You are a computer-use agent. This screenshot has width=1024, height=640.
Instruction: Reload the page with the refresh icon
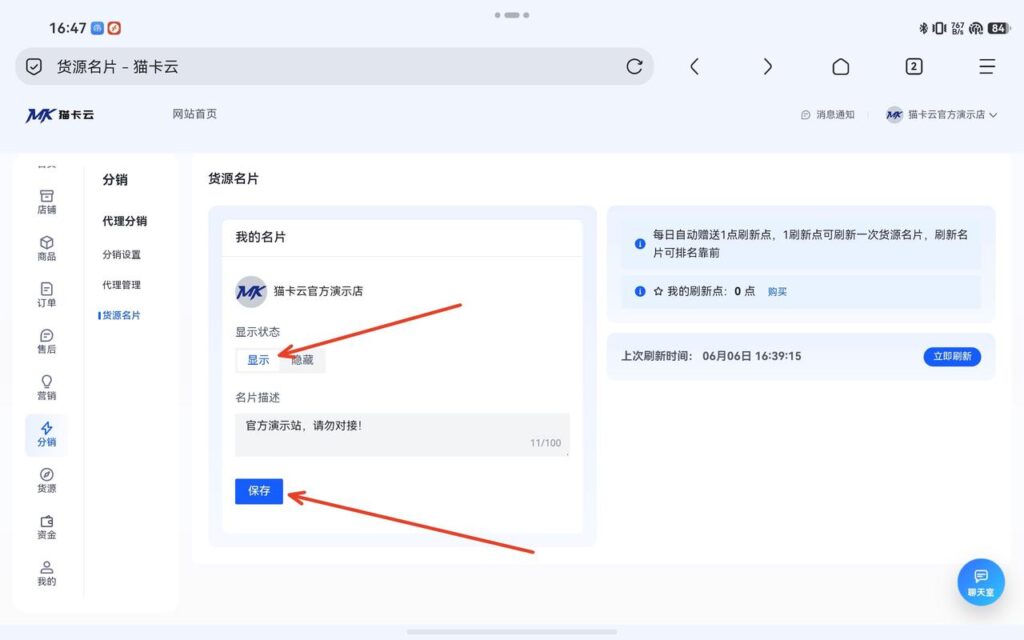(x=634, y=67)
